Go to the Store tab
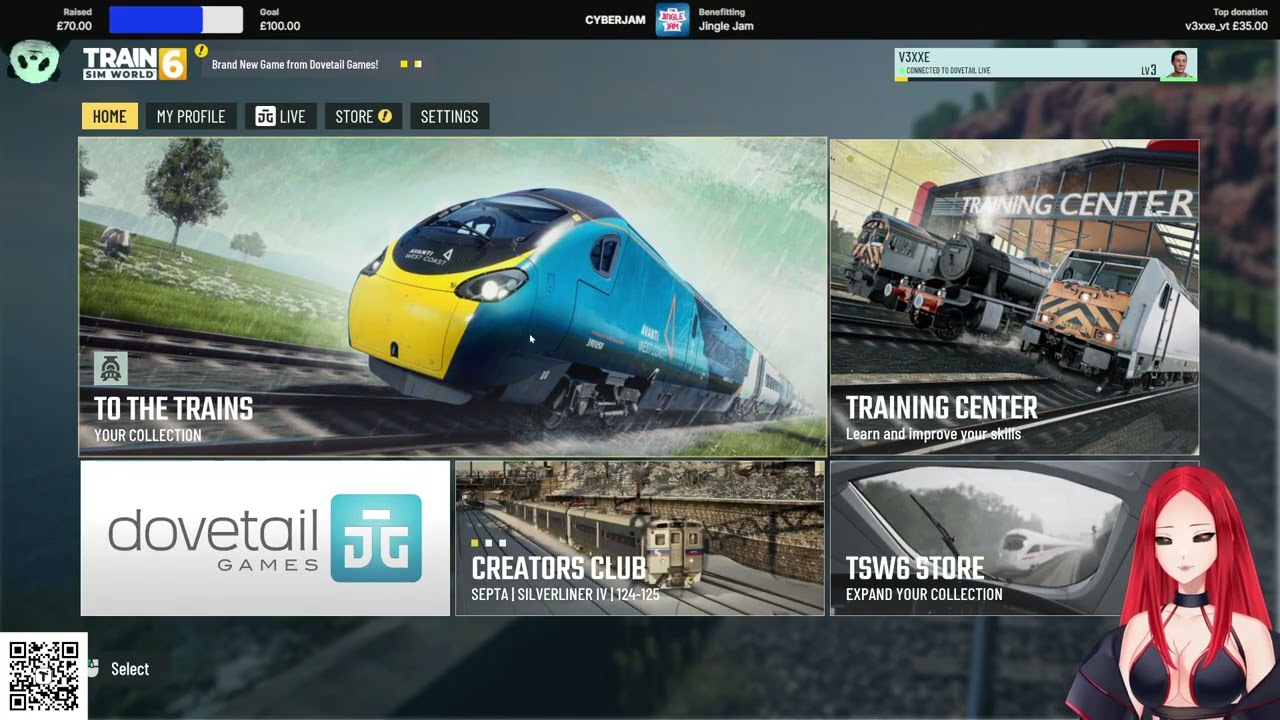This screenshot has width=1280, height=720. (x=363, y=116)
